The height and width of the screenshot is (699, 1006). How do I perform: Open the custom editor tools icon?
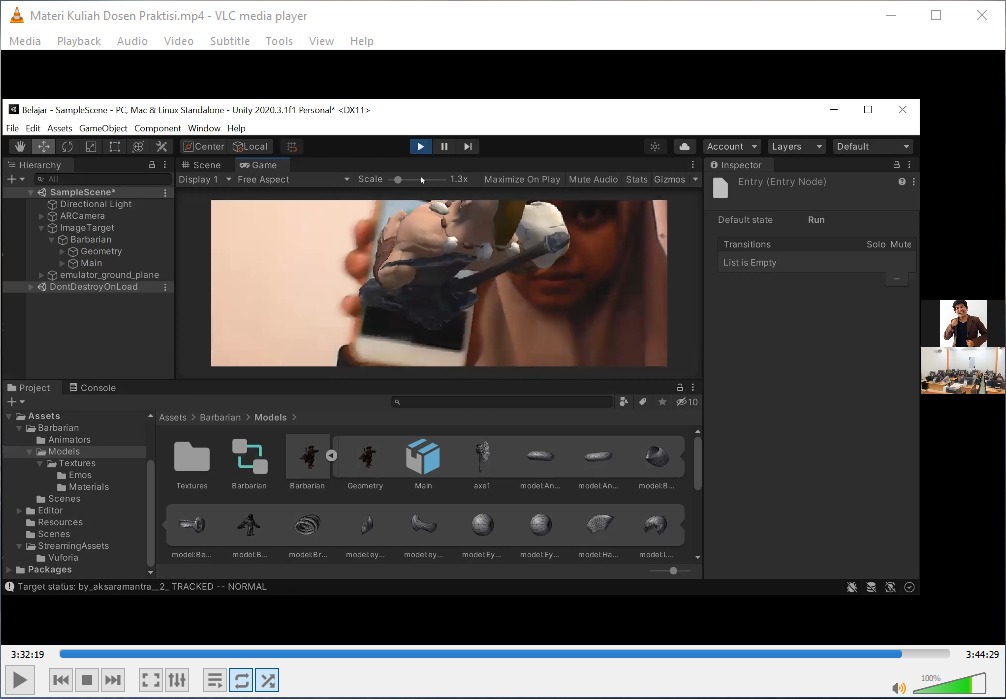coord(162,146)
